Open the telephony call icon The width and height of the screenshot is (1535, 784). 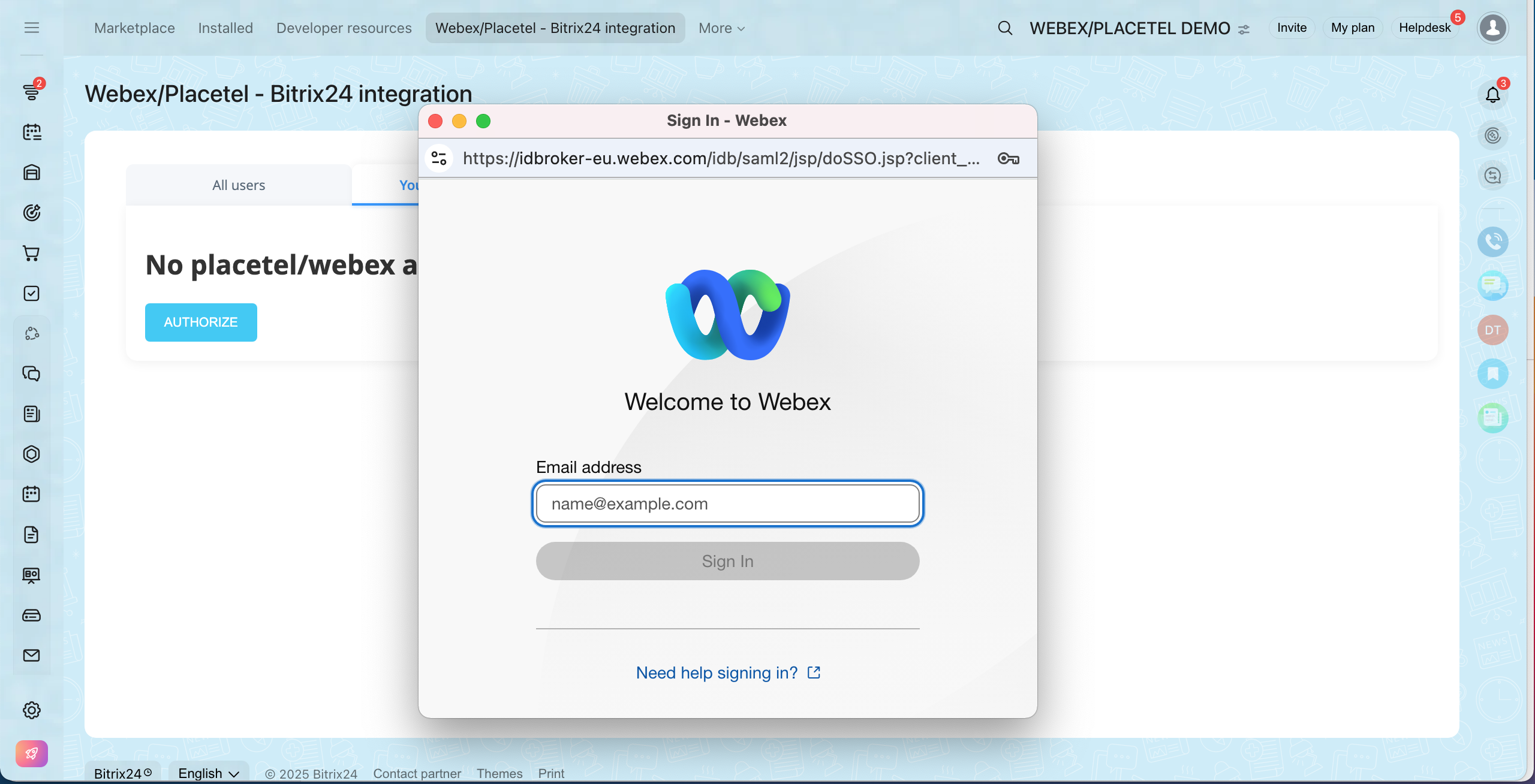(1492, 242)
